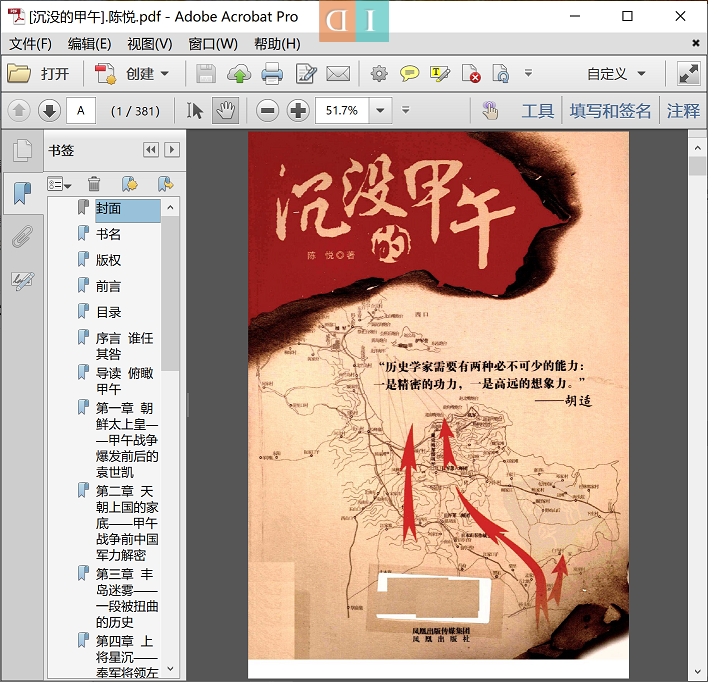Screen dimensions: 708x682
Task: Delete selected bookmark with trash icon
Action: (x=94, y=184)
